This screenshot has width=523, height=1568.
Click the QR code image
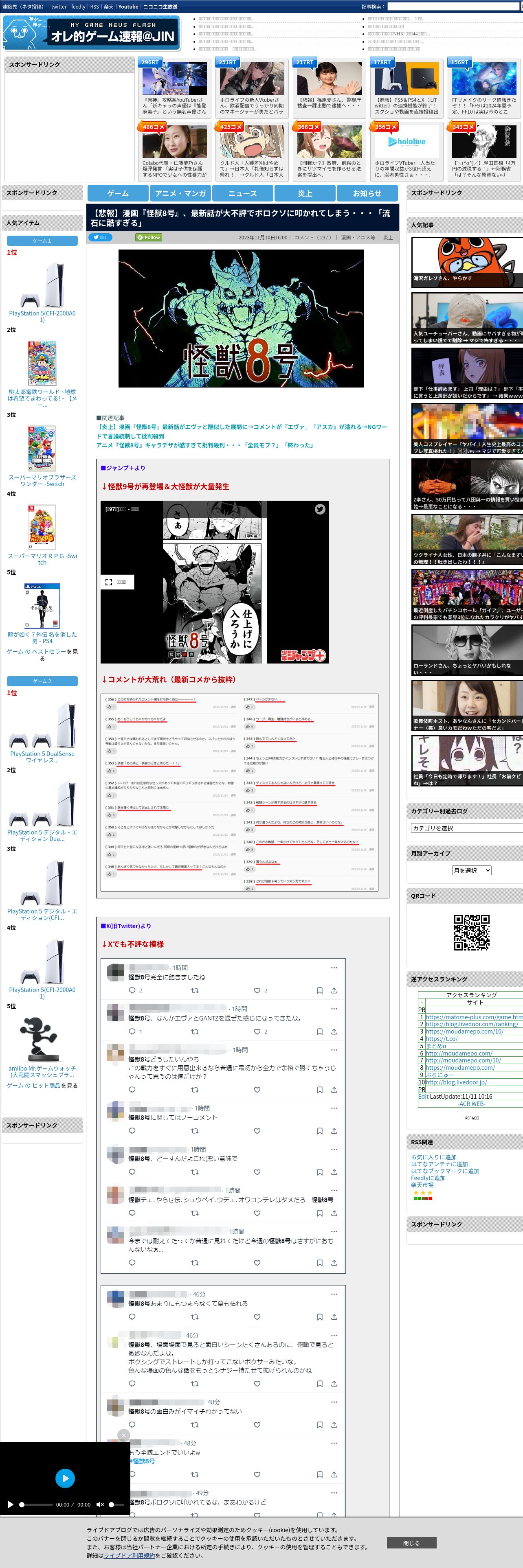click(x=472, y=932)
